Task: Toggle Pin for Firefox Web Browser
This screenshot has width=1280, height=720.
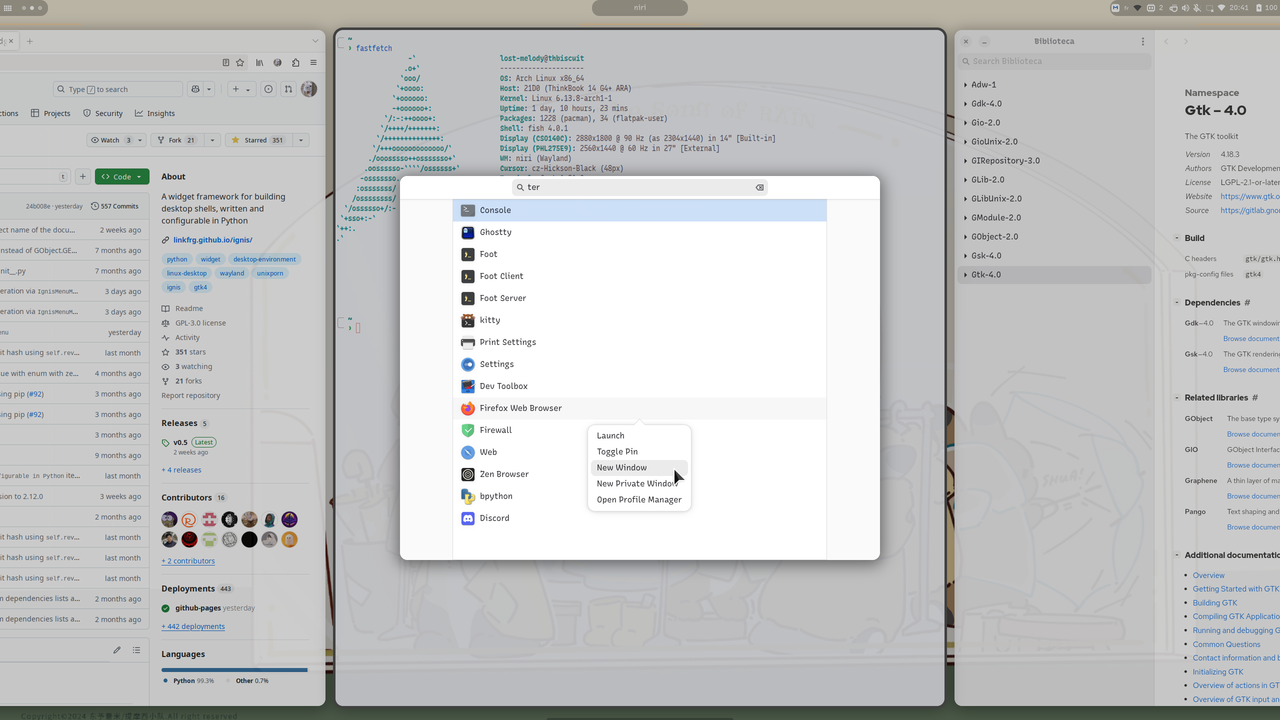Action: pos(617,451)
